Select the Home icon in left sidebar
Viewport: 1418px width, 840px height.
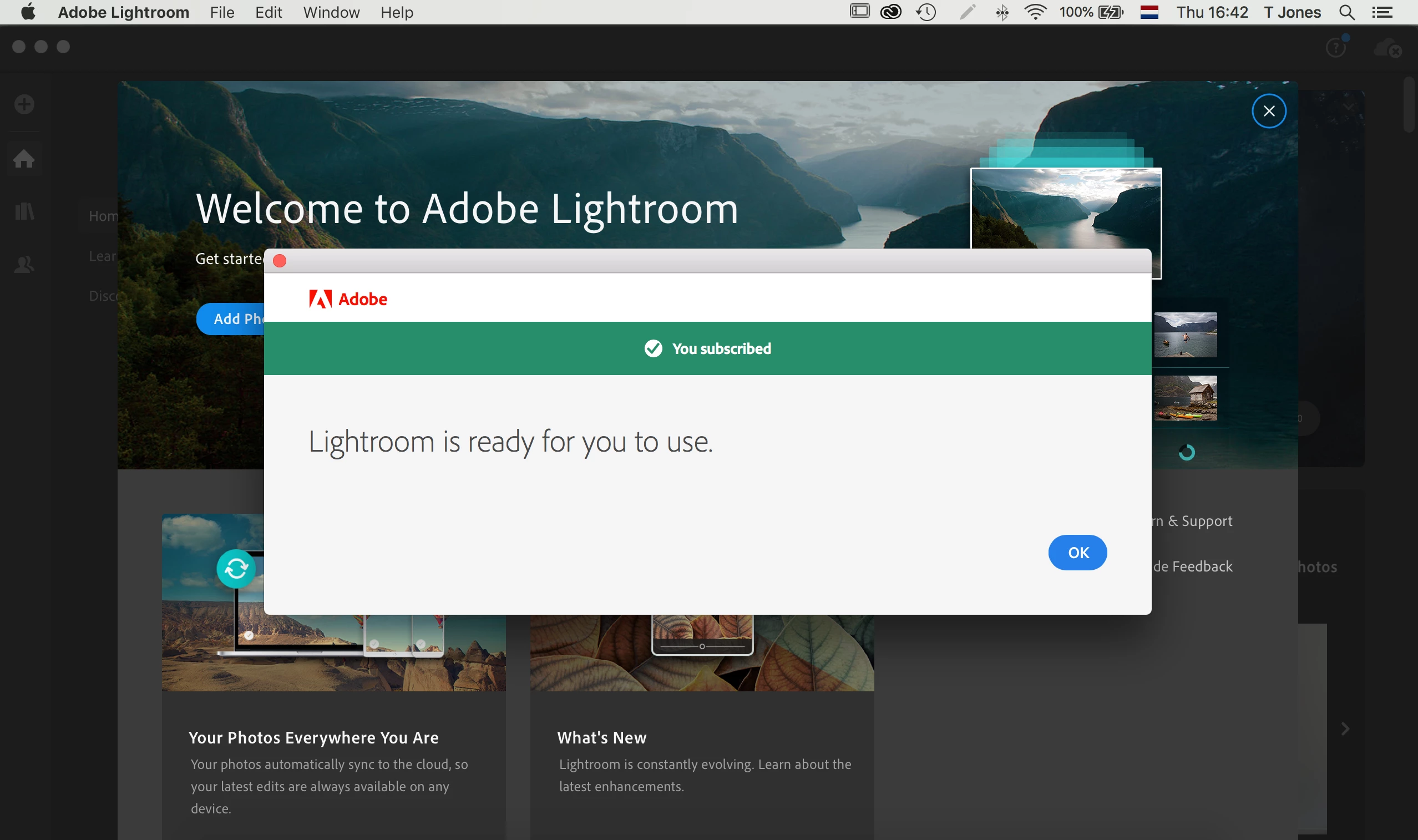tap(24, 159)
